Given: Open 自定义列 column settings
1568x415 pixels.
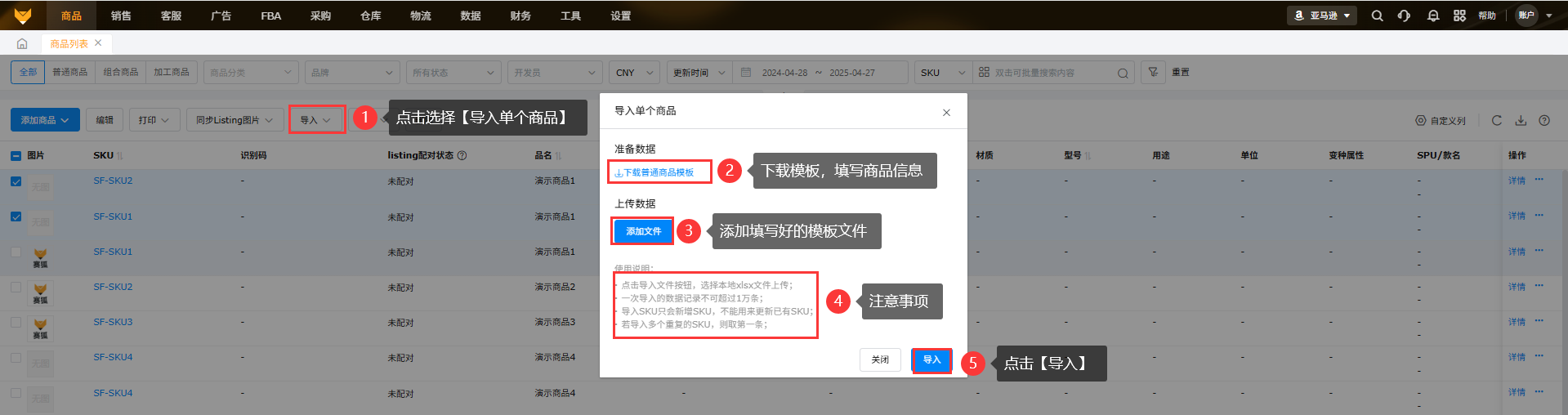Looking at the screenshot, I should coord(1441,120).
